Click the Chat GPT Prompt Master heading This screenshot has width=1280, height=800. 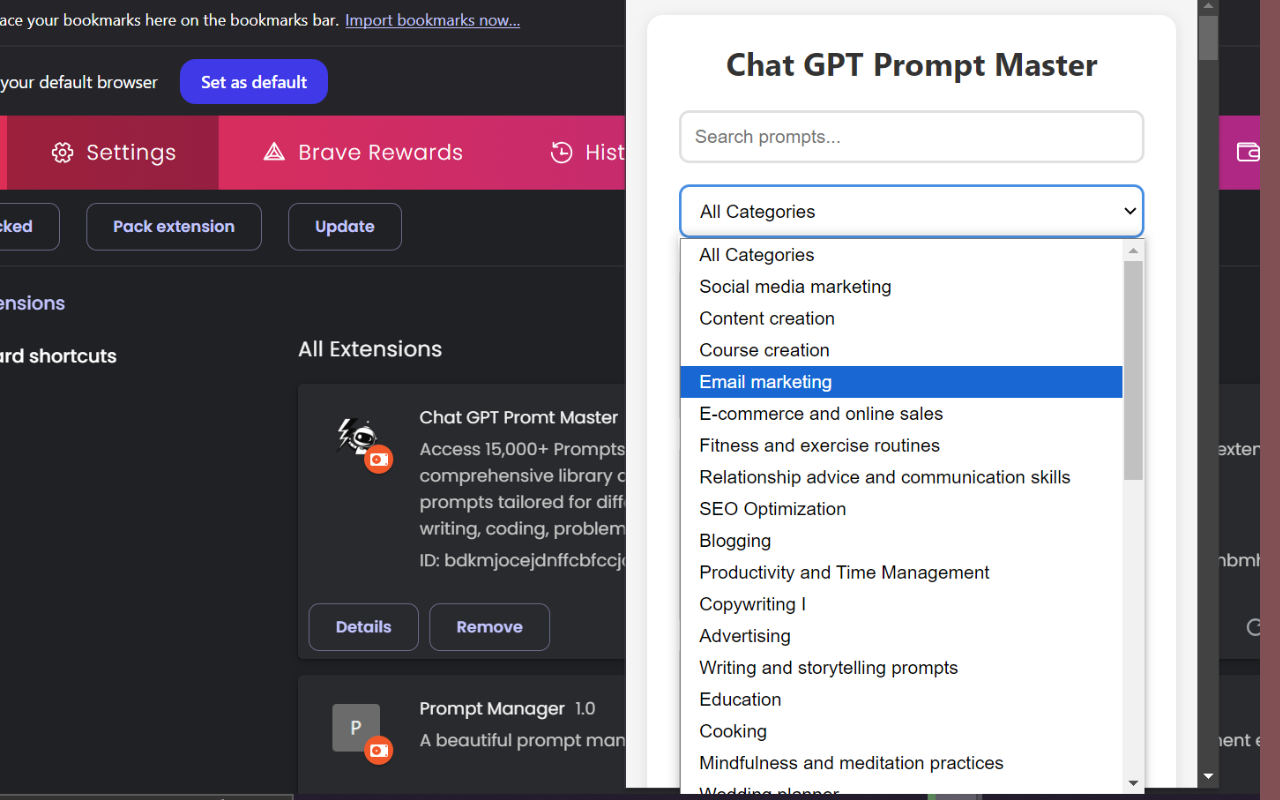[911, 65]
